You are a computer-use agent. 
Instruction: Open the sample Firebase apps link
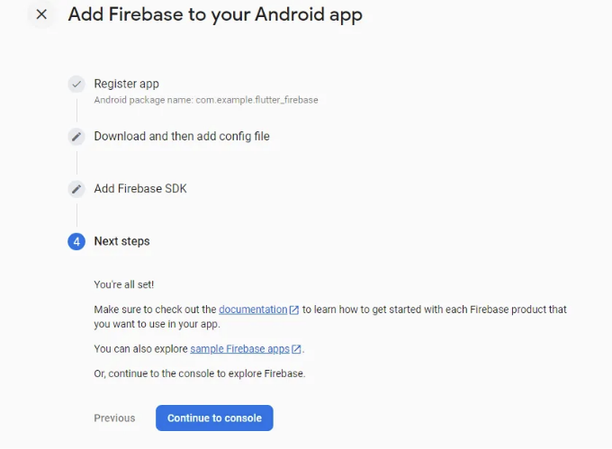coord(240,349)
